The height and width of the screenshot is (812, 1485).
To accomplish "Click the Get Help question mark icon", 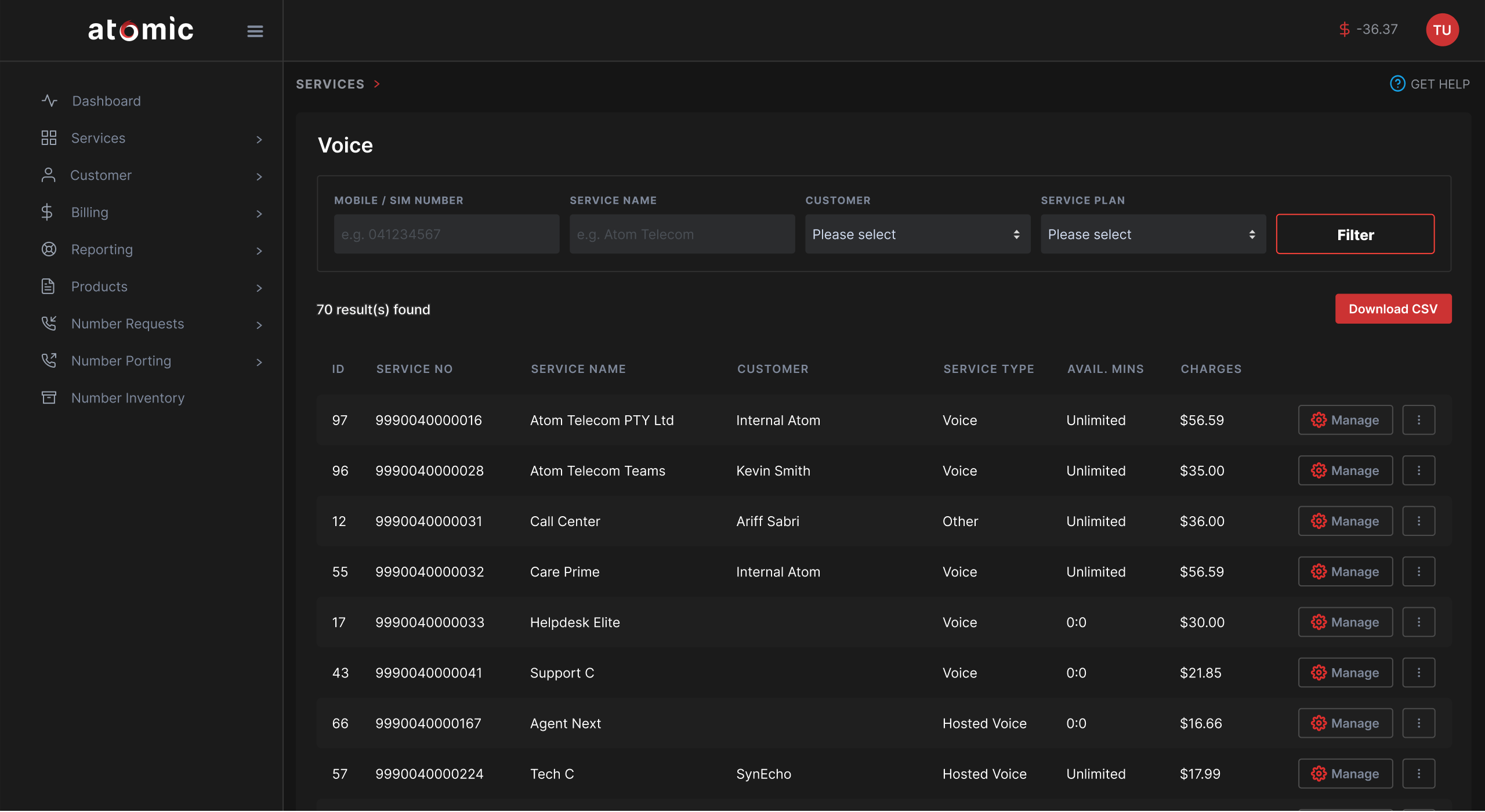I will [x=1397, y=84].
